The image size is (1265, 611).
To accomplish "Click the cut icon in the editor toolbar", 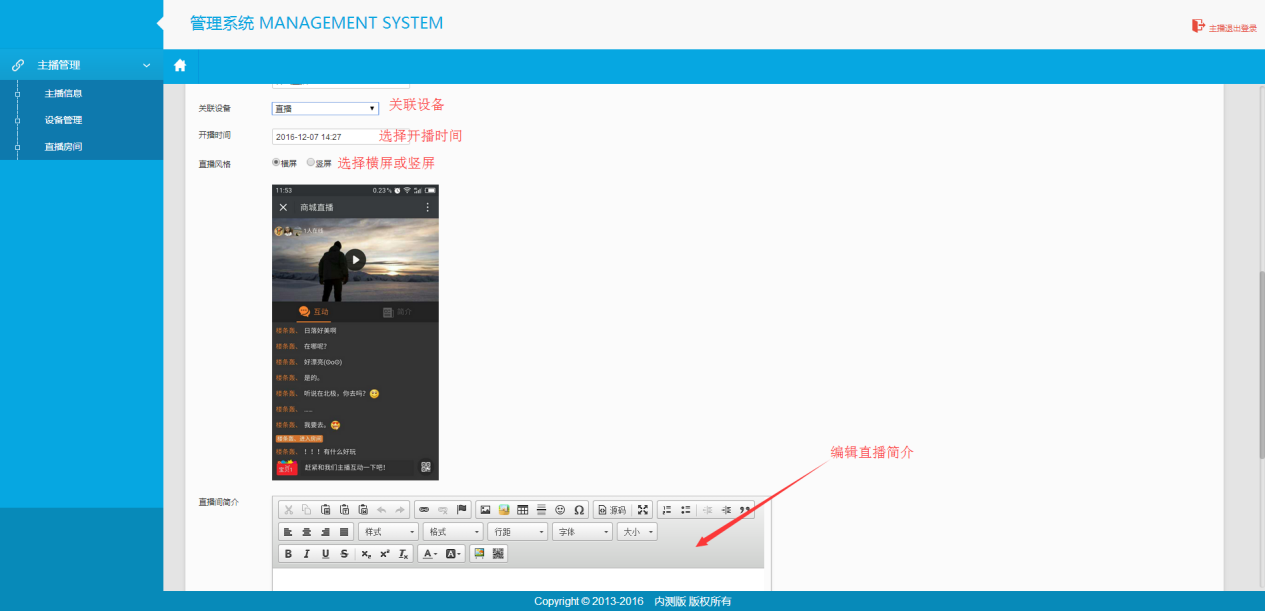I will 289,510.
